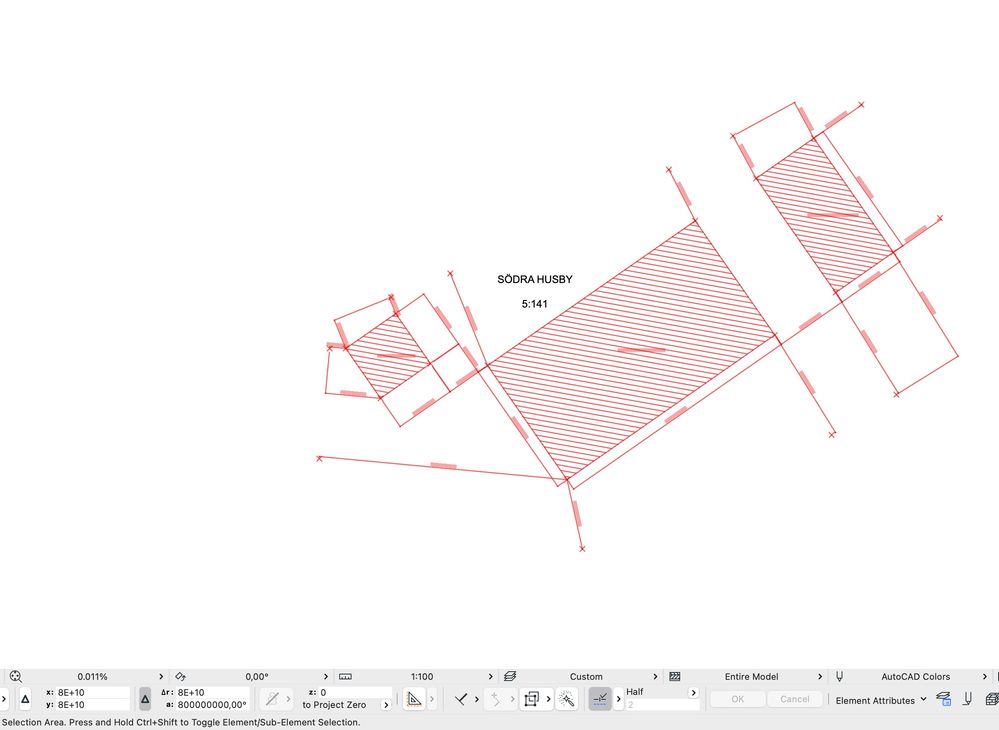Toggle relative coordinates delta for x/y

(x=25, y=699)
